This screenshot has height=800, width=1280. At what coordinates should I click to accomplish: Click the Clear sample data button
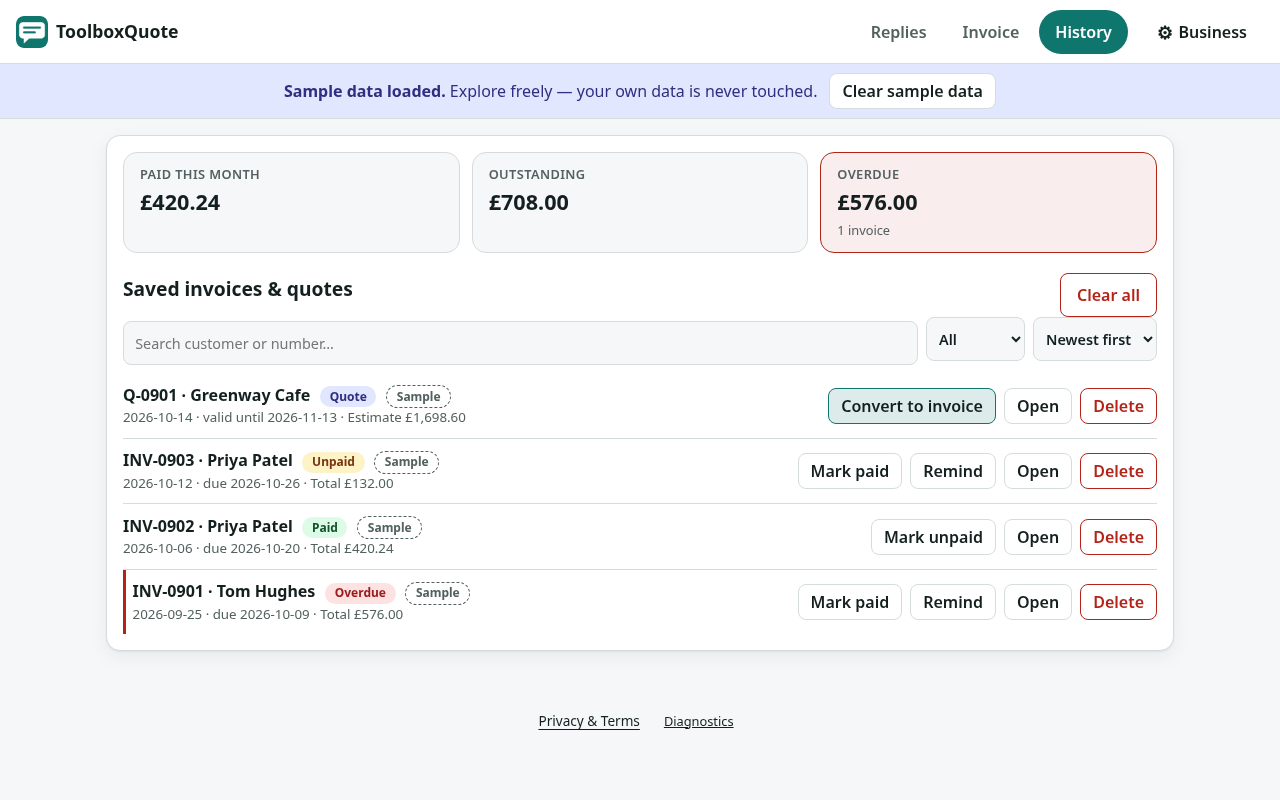pos(912,91)
